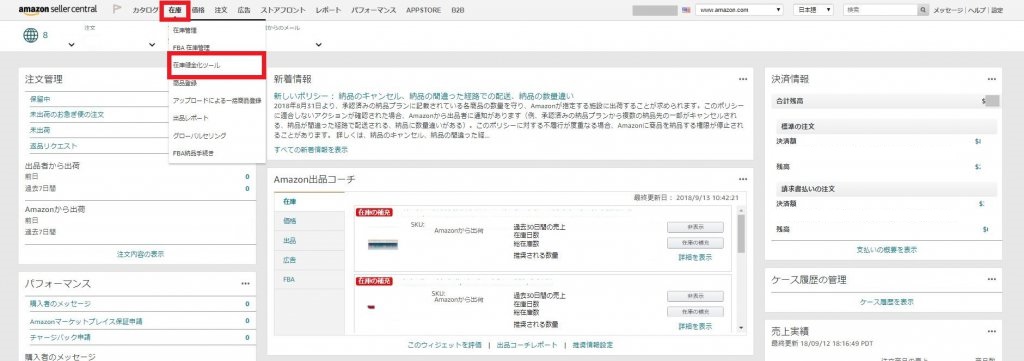Image resolution: width=1024 pixels, height=361 pixels.
Task: Switch to the 広告 tab in Amazon出品コーチ
Action: [309, 260]
